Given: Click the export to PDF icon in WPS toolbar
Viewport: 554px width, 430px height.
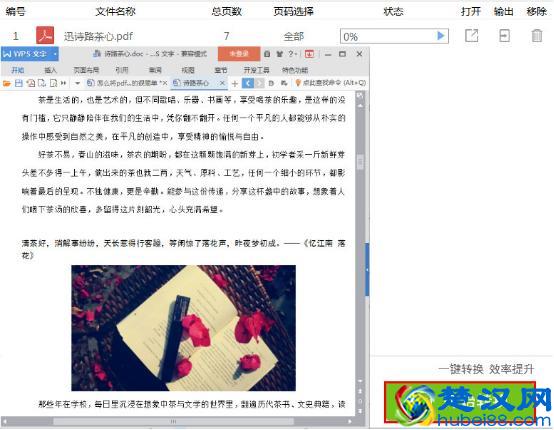Looking at the screenshot, I should pos(31,83).
